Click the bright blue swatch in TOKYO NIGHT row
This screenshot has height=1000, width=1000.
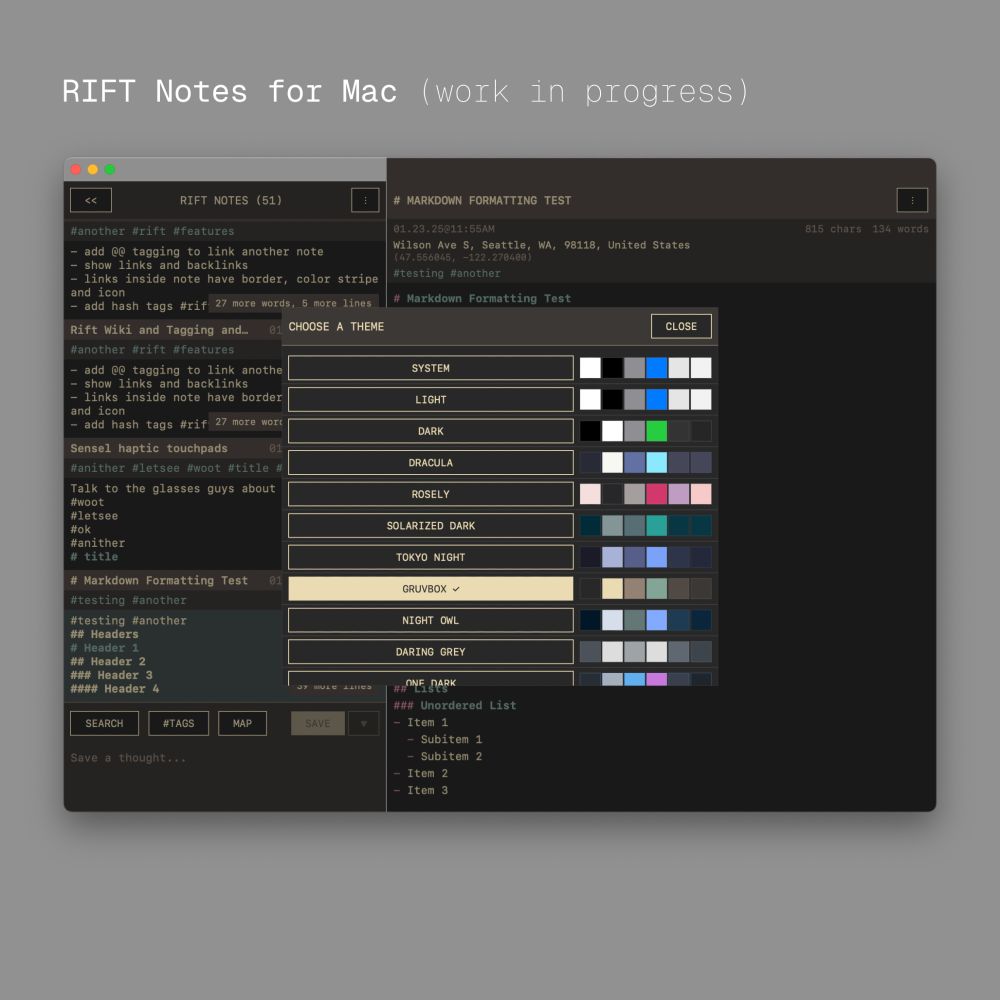pyautogui.click(x=656, y=557)
